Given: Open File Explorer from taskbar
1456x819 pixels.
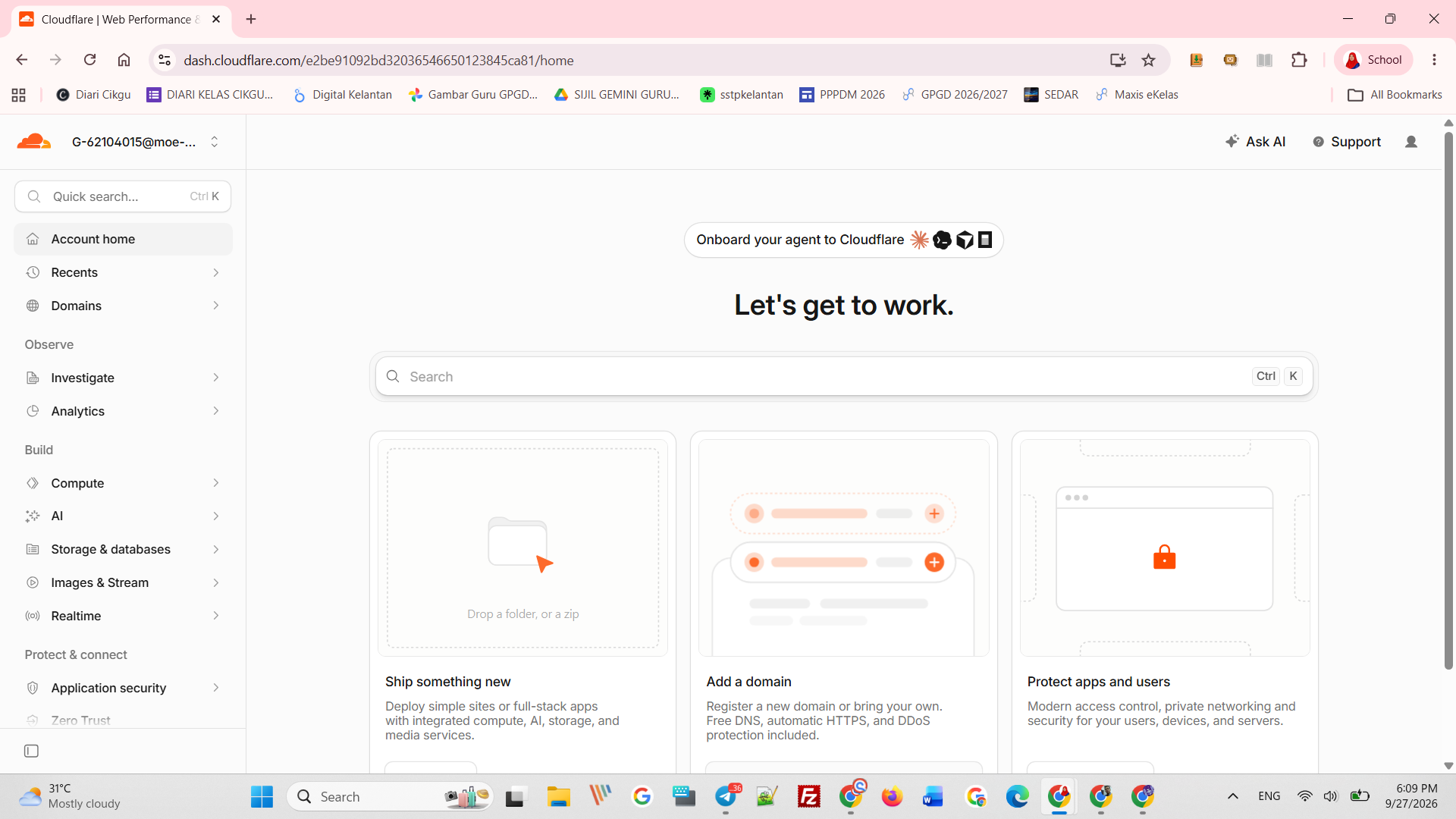Looking at the screenshot, I should [x=558, y=796].
